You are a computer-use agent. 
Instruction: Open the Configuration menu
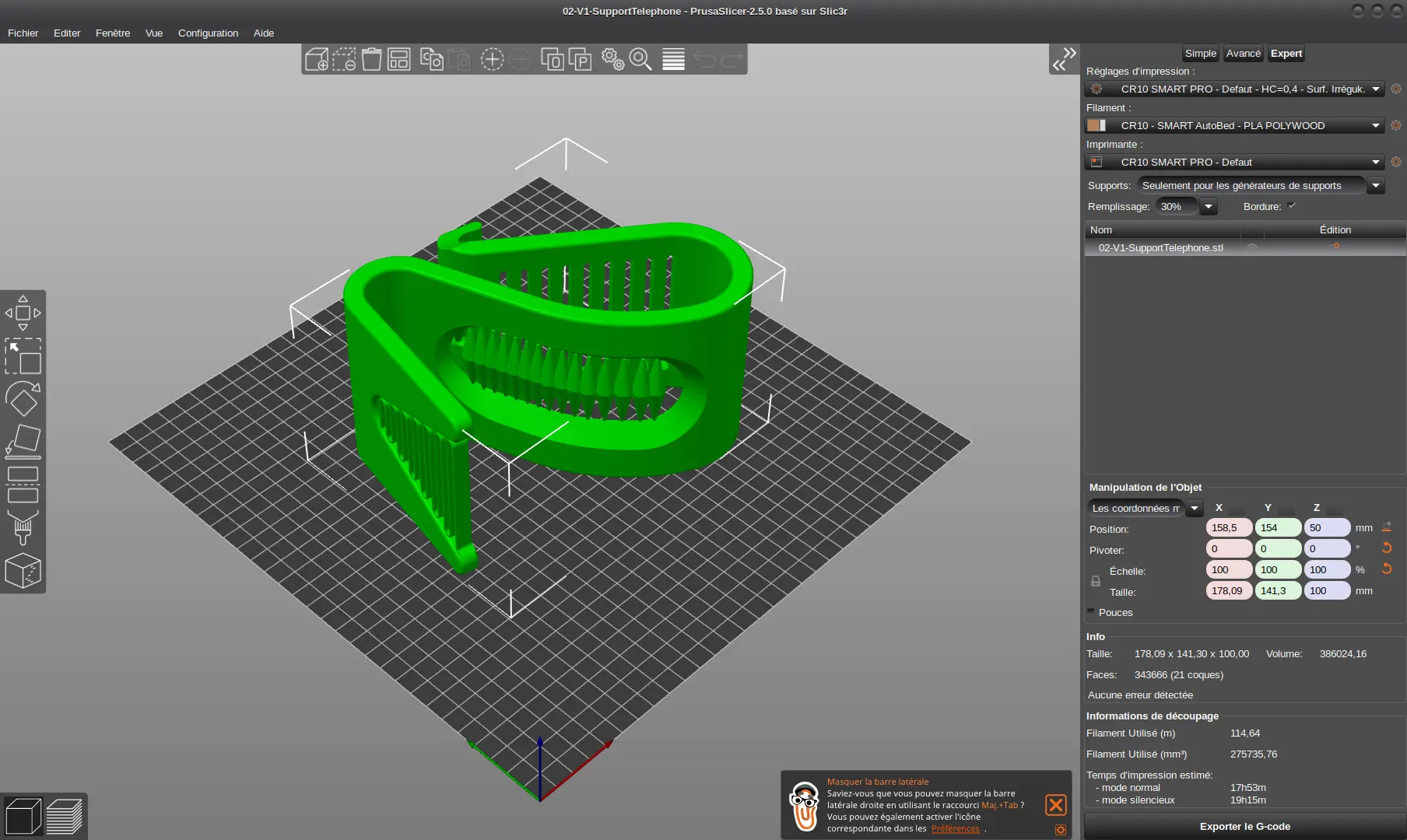point(208,33)
